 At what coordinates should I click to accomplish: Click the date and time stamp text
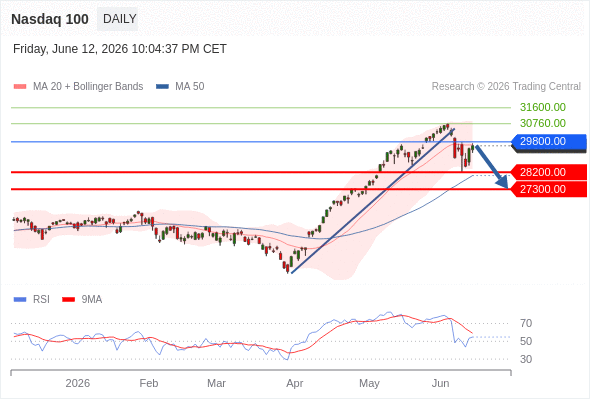[x=120, y=49]
